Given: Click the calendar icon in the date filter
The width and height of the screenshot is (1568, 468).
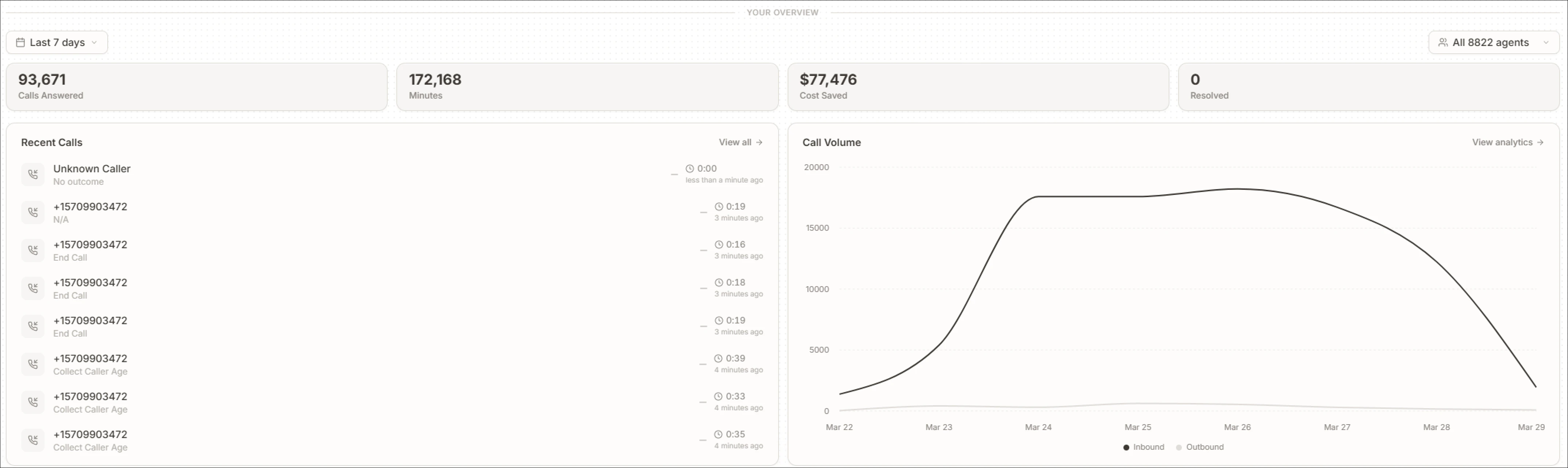Looking at the screenshot, I should tap(20, 43).
